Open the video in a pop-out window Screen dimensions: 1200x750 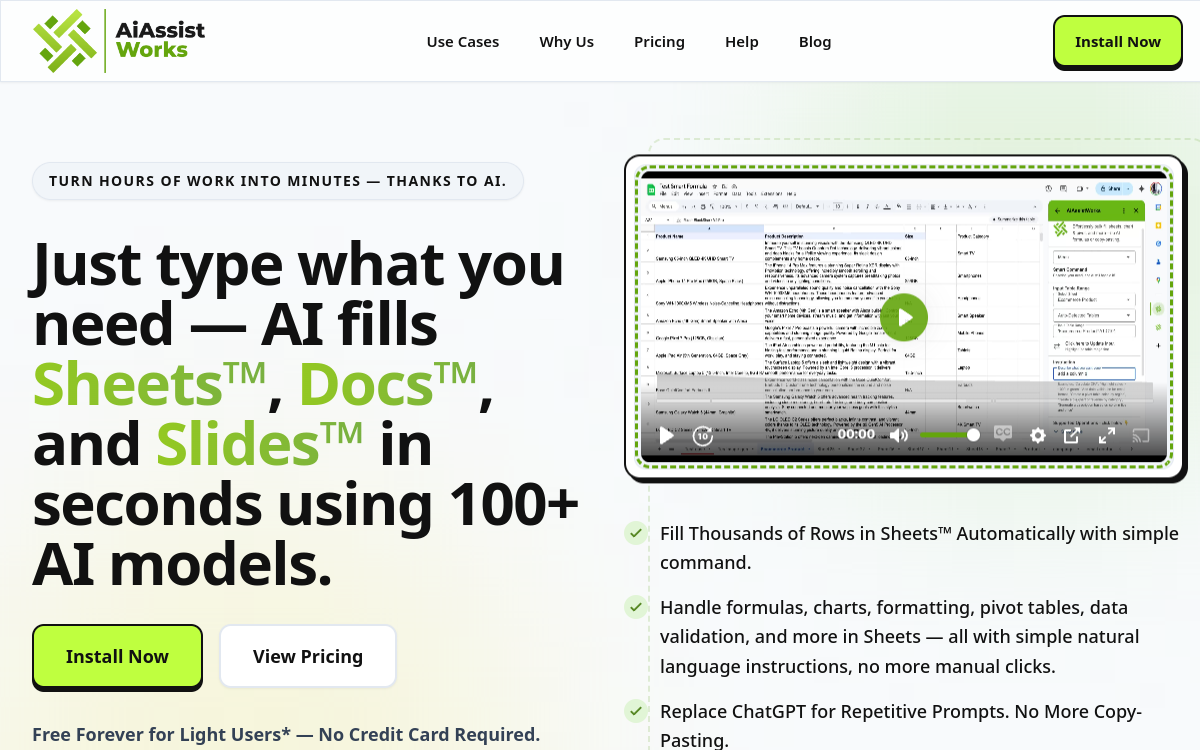click(1071, 435)
